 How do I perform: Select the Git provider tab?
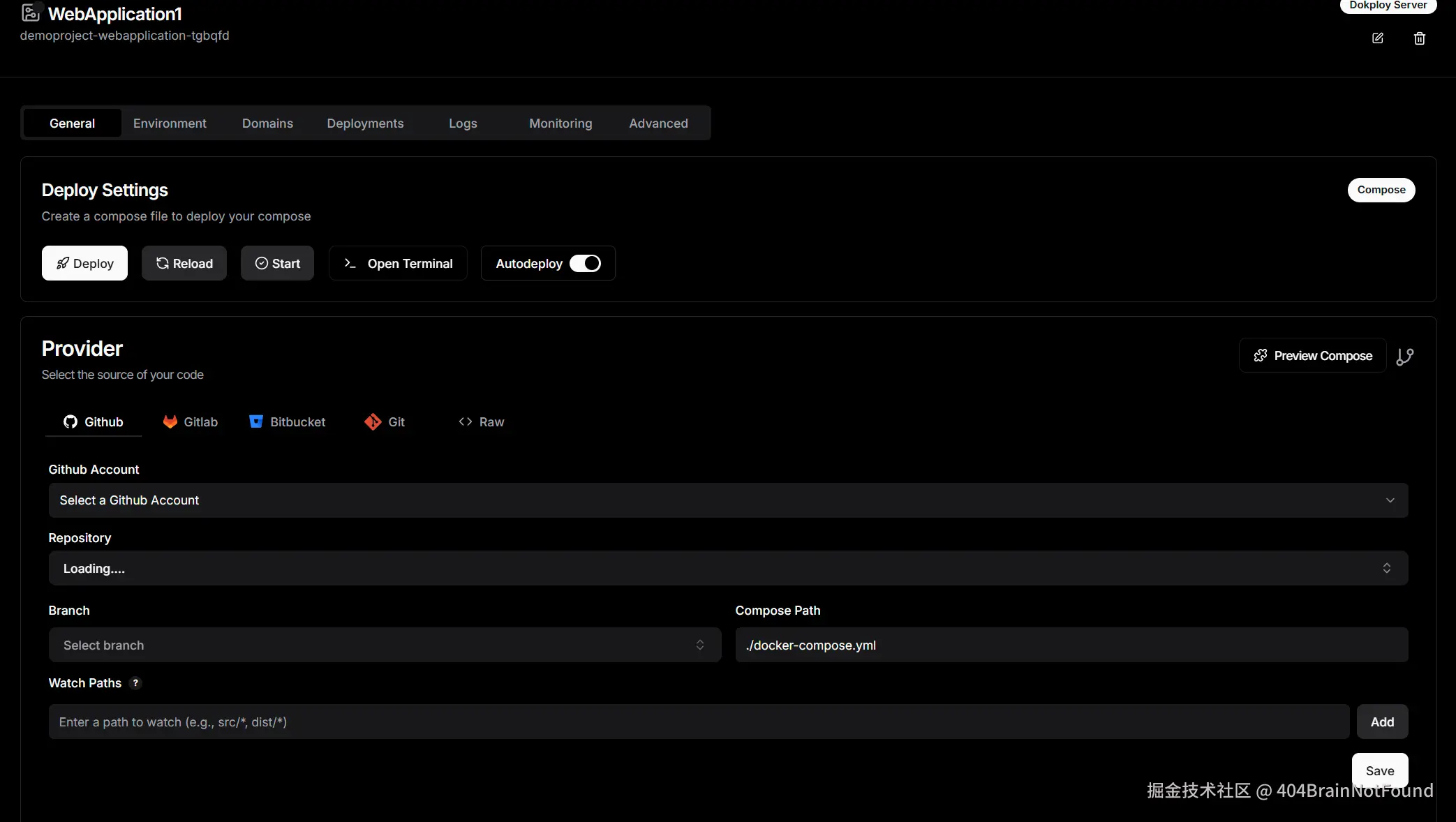tap(385, 422)
